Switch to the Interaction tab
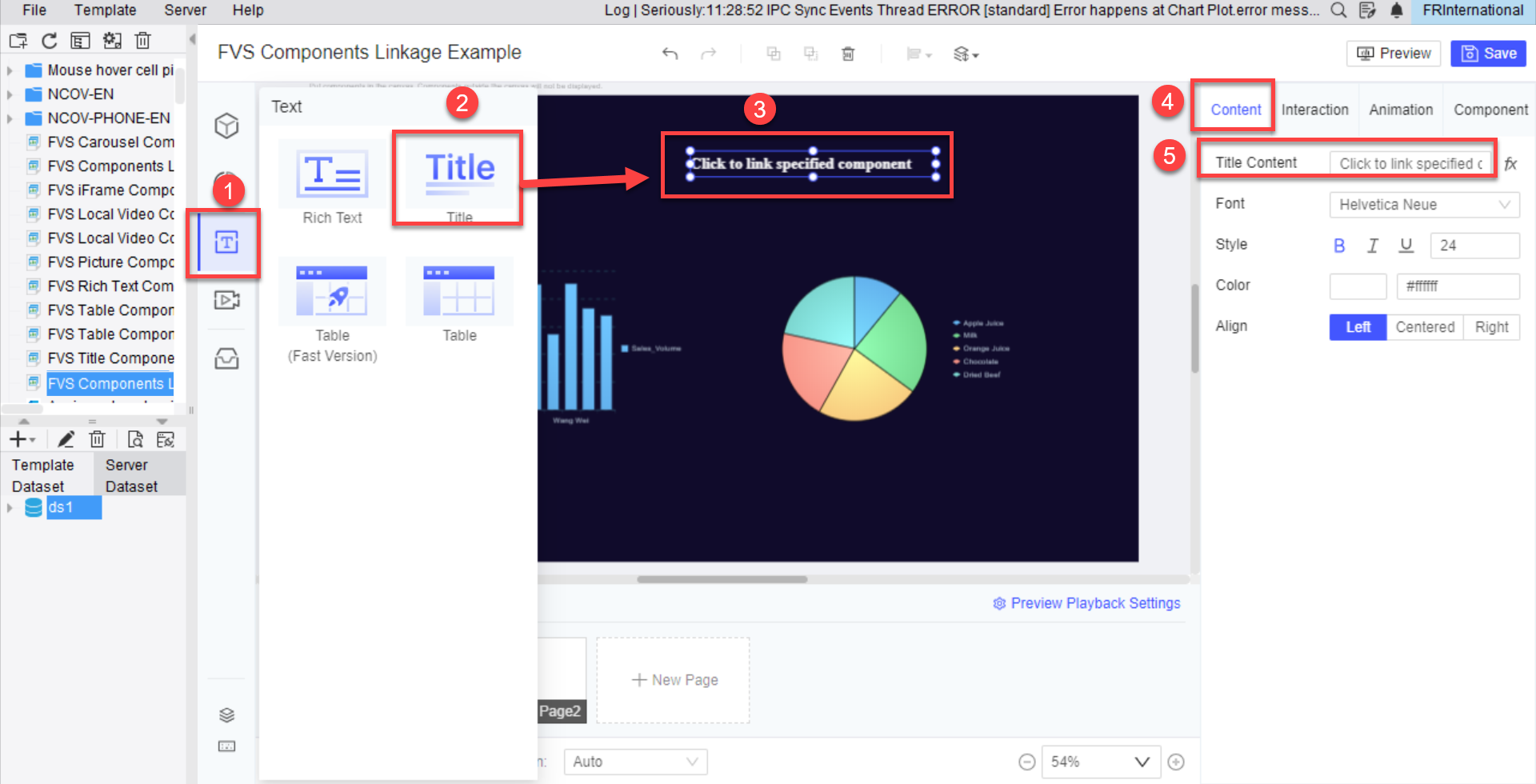The width and height of the screenshot is (1536, 784). coord(1315,109)
